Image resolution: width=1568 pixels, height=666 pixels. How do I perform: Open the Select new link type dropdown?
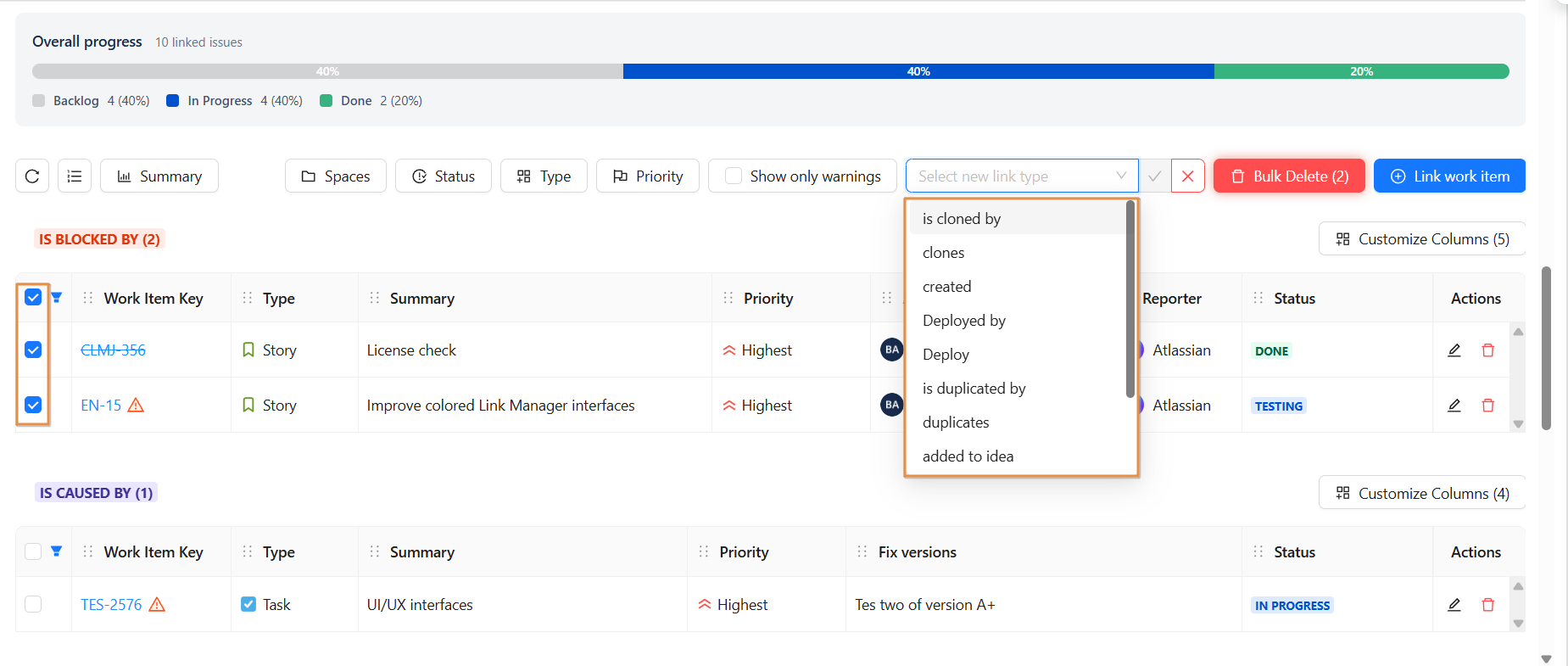pos(1021,176)
